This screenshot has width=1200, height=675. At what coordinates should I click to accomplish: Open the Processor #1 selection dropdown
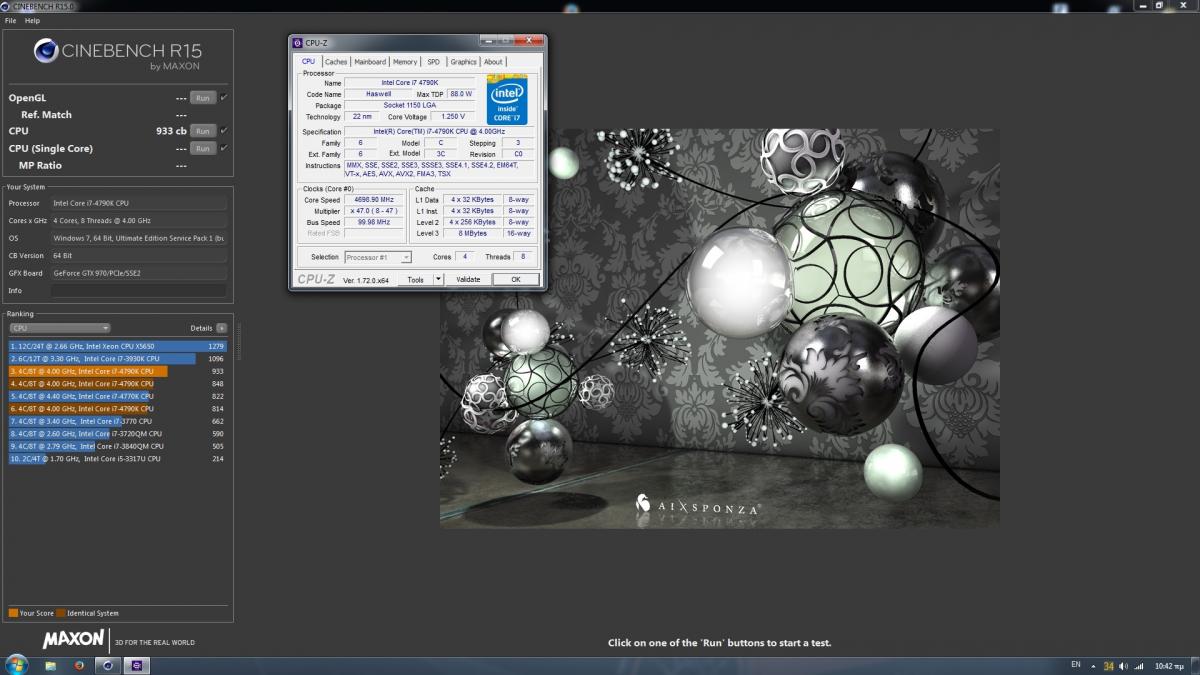(378, 257)
